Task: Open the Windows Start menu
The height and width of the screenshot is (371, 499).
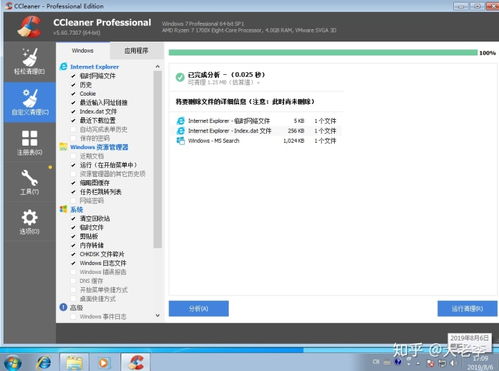Action: [13, 363]
